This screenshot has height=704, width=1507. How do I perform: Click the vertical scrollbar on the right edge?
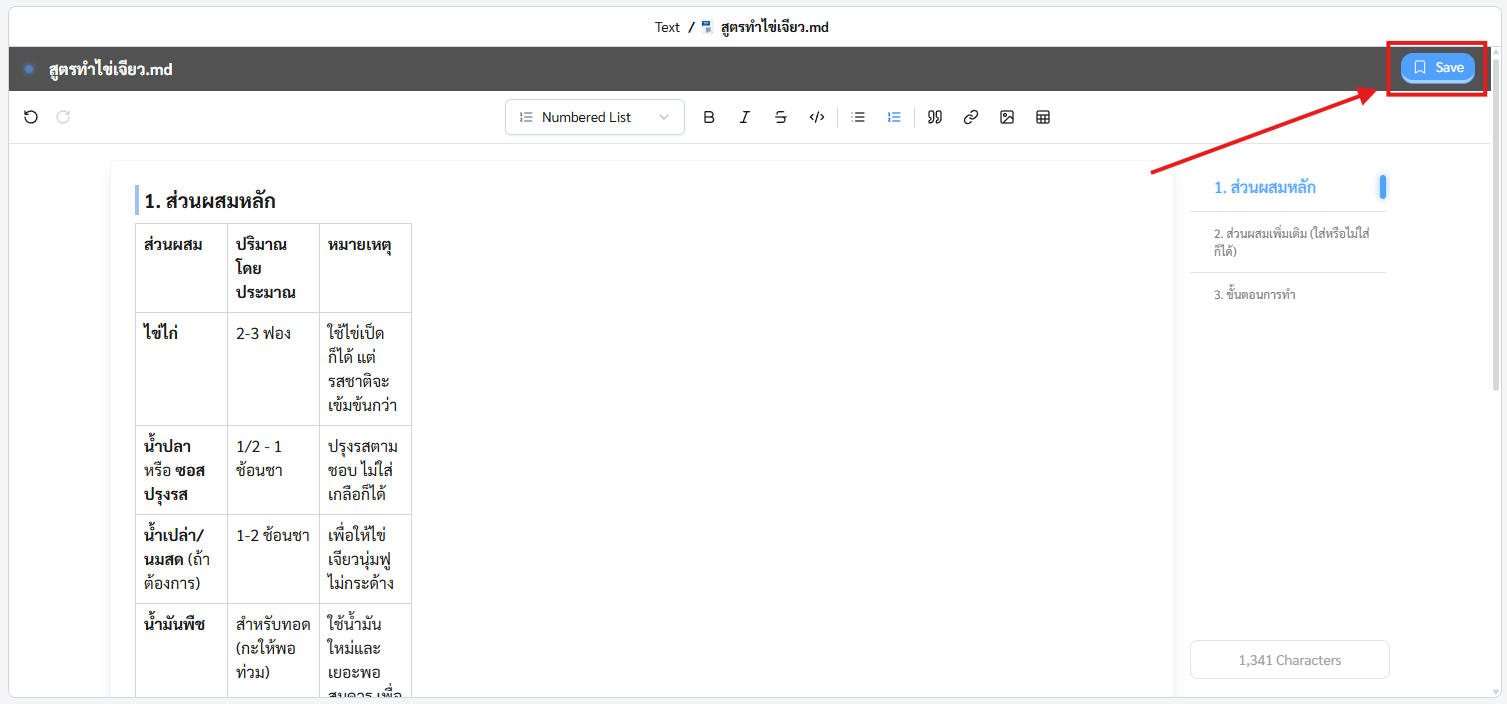coord(1496,220)
